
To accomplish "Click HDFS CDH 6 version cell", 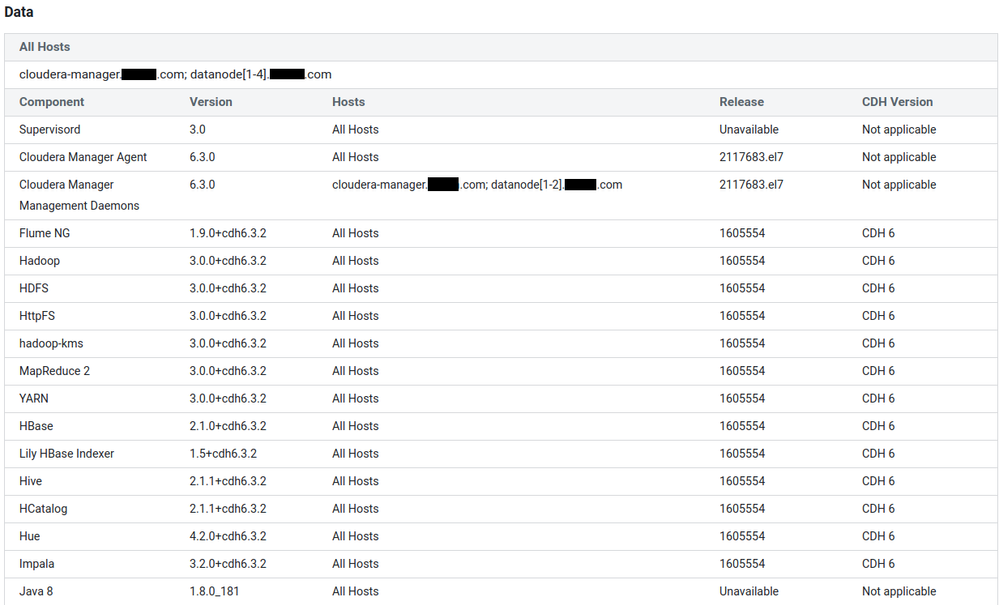I will point(878,288).
